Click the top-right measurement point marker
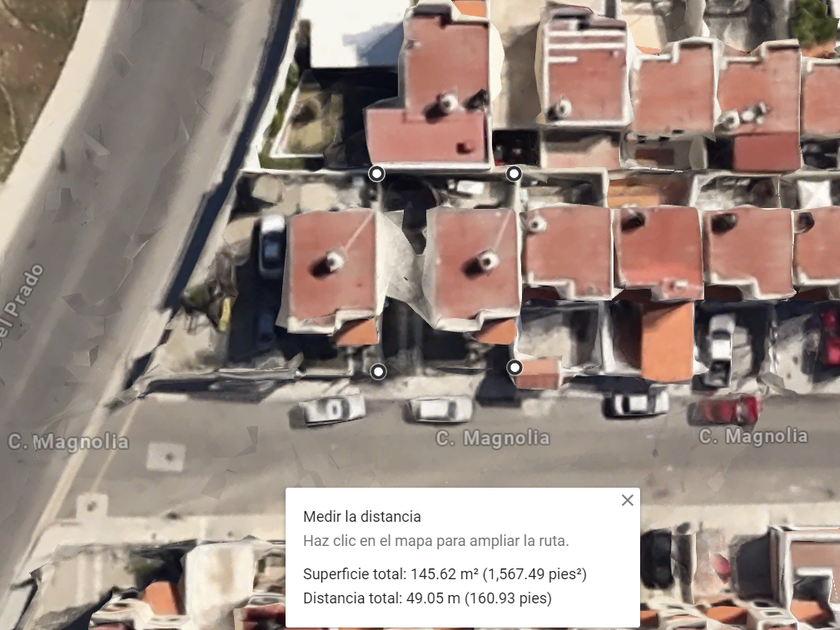840x630 pixels. coord(514,173)
